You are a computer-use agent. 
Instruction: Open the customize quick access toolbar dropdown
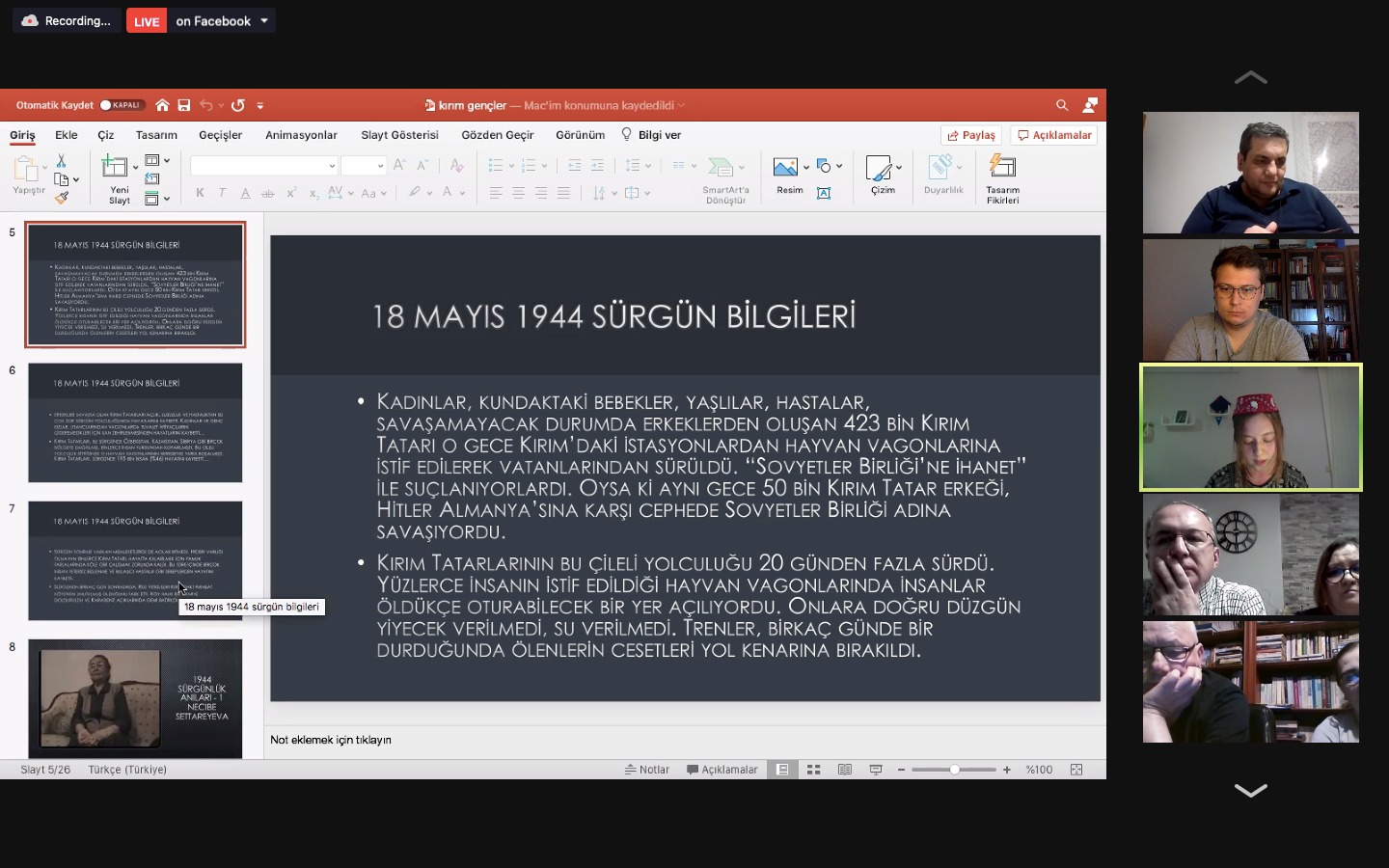click(260, 105)
